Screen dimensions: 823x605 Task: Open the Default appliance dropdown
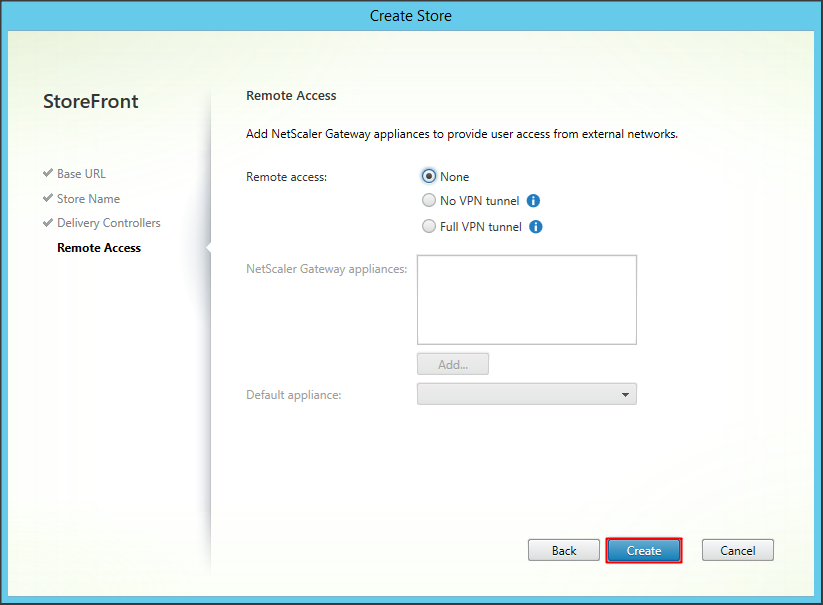click(526, 395)
